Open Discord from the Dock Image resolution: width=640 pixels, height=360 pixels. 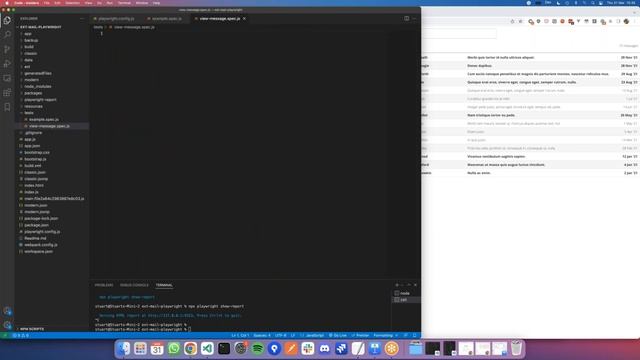(x=324, y=349)
